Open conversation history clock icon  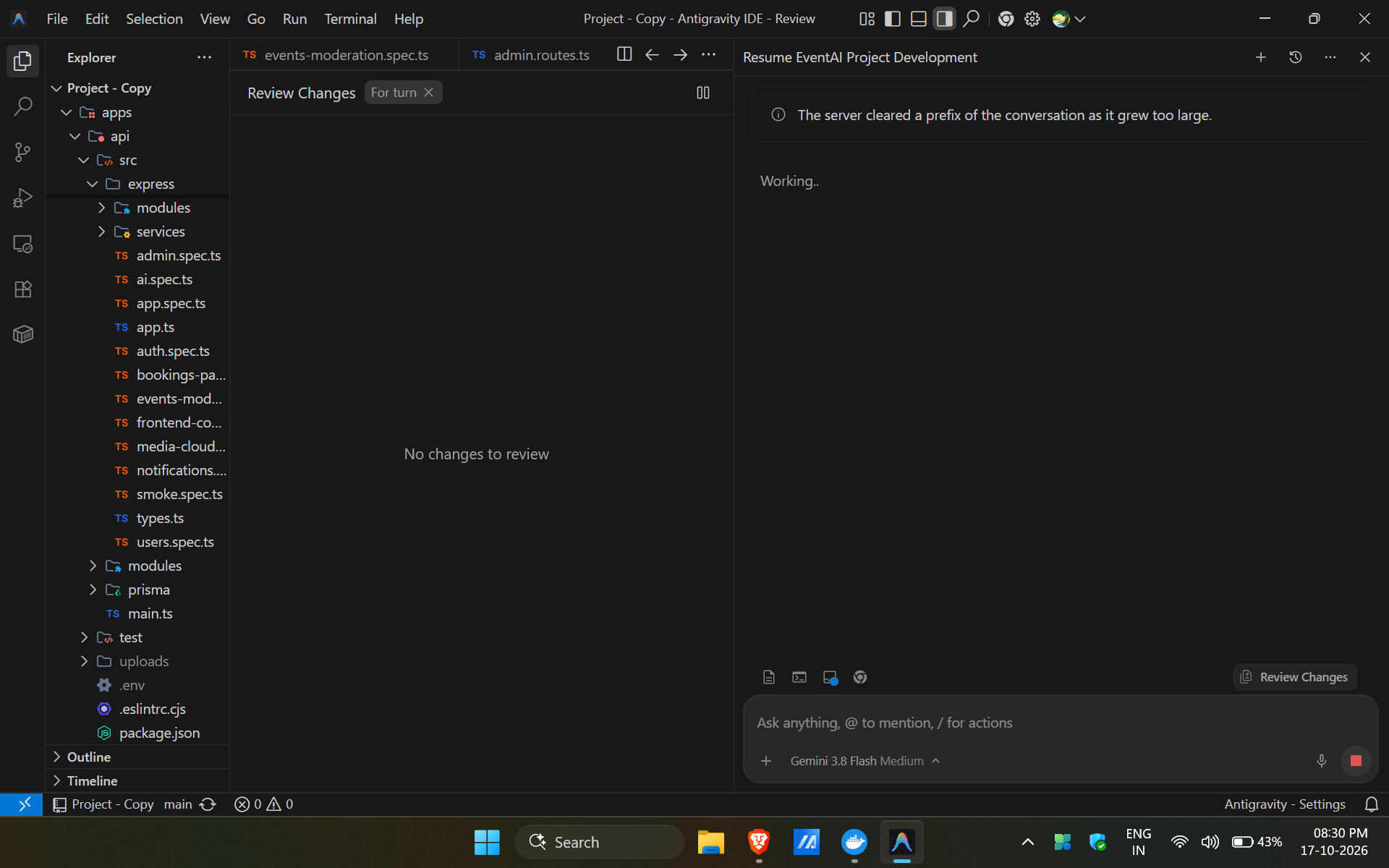coord(1296,57)
